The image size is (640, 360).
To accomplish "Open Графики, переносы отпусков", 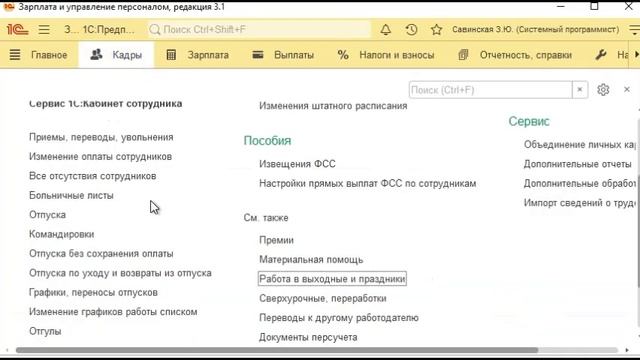I will pos(93,292).
